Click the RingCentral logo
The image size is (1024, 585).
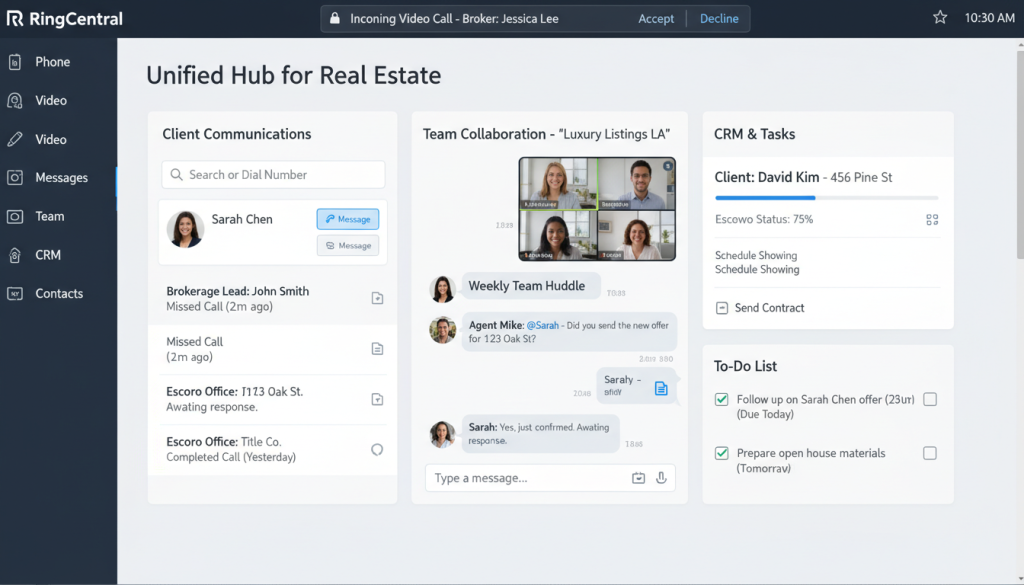click(x=65, y=19)
